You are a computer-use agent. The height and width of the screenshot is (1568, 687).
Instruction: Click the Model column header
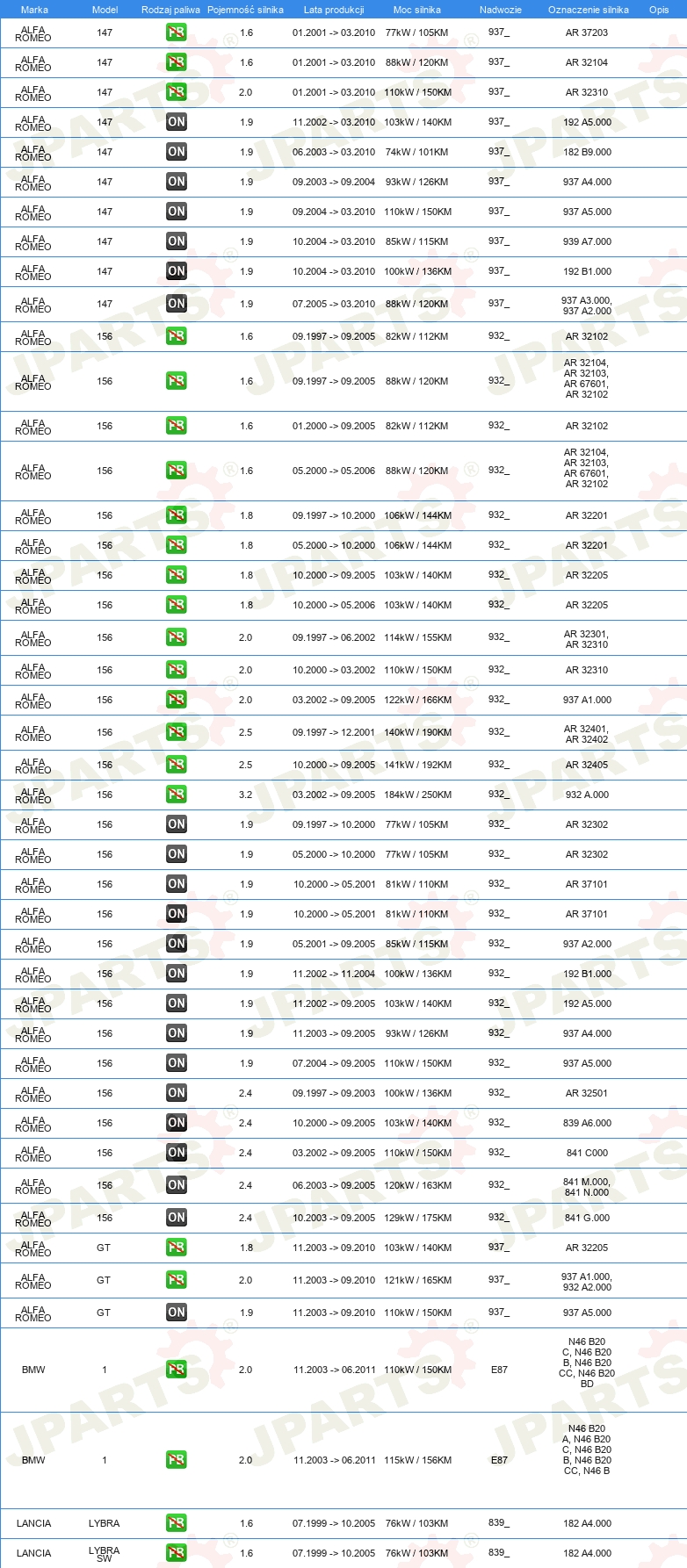click(x=105, y=10)
